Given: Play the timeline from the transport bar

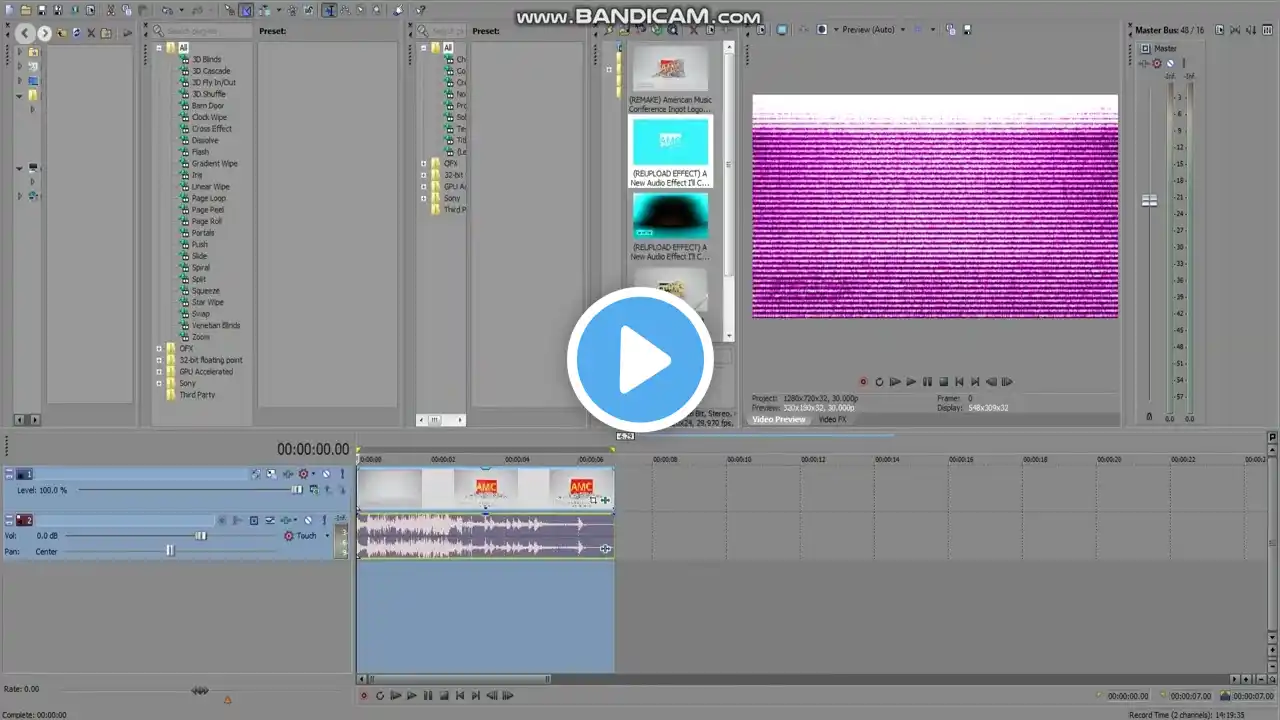Looking at the screenshot, I should click(411, 695).
